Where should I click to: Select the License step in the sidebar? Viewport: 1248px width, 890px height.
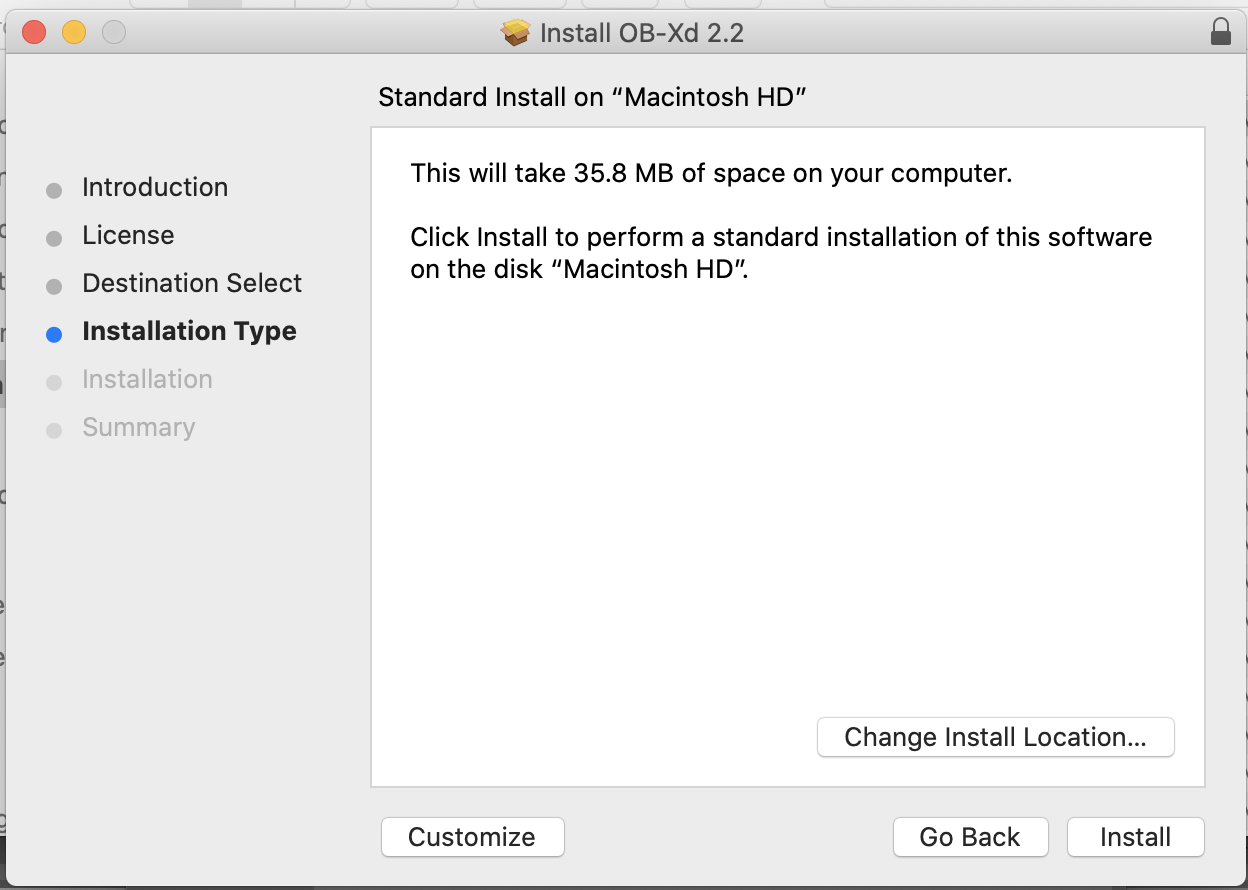128,235
